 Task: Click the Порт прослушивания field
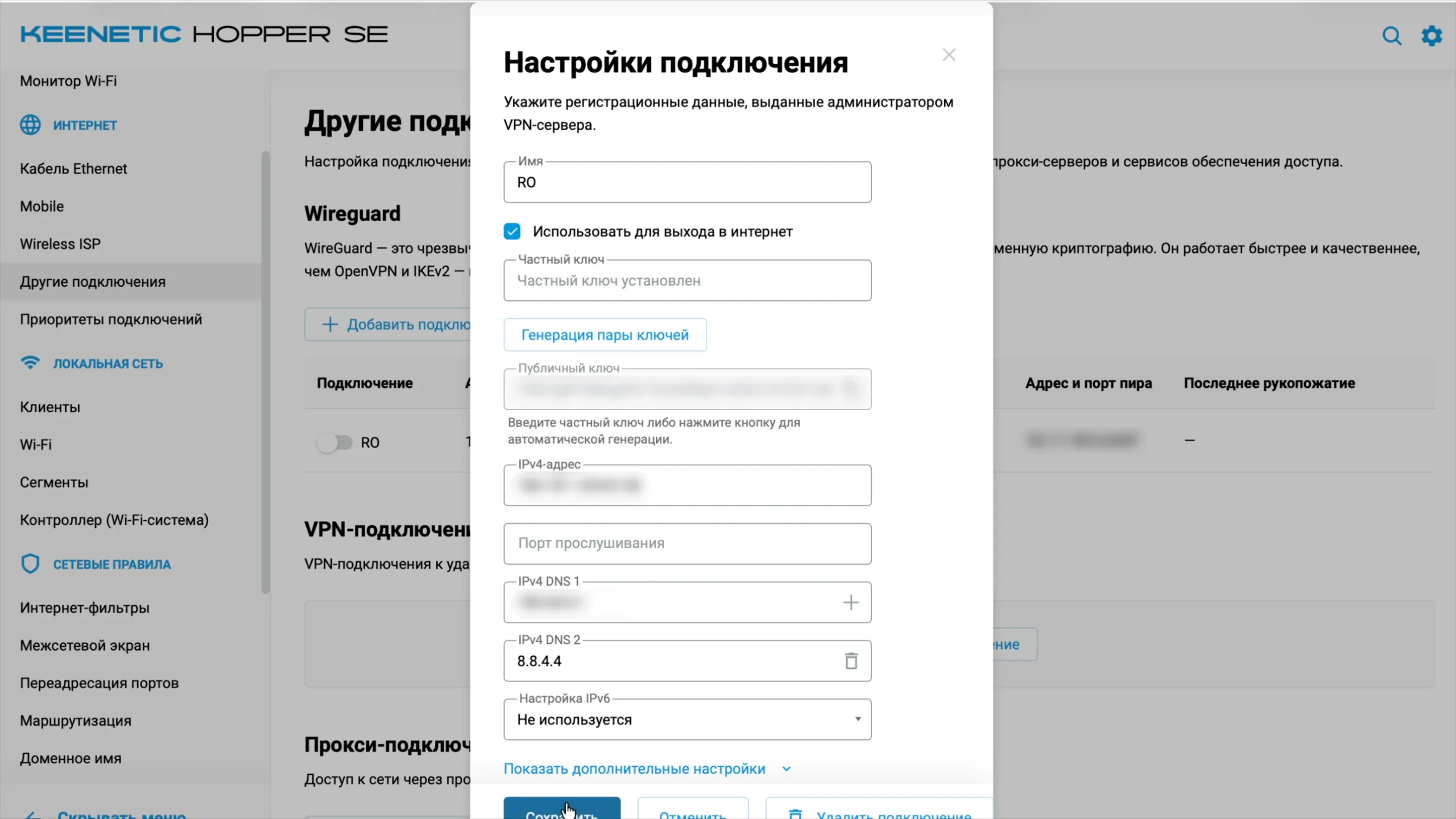[x=687, y=544]
